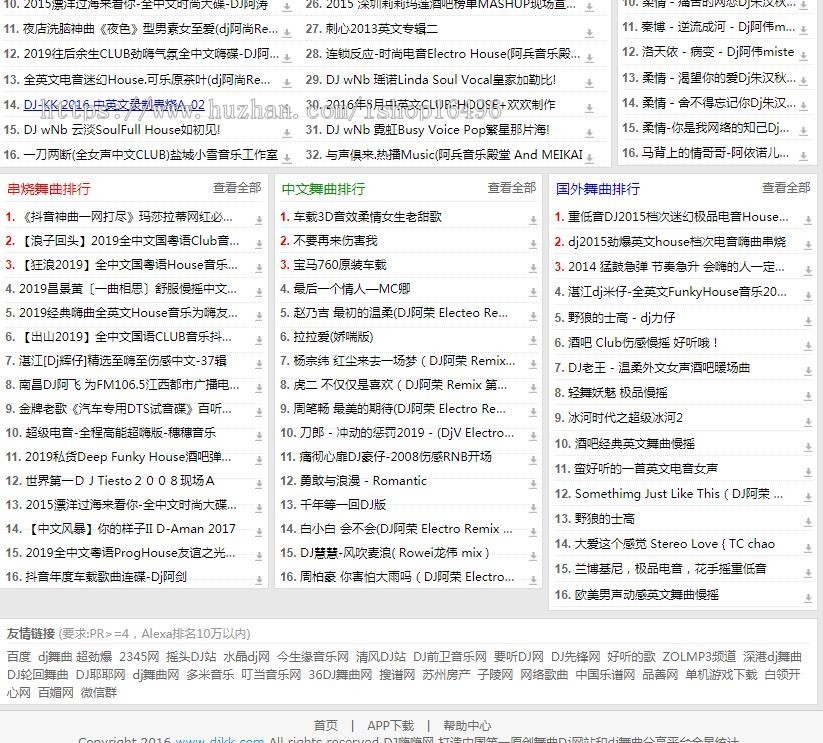
Task: Download 【狂浪2019】全中文国粤语House track
Action: click(x=259, y=268)
